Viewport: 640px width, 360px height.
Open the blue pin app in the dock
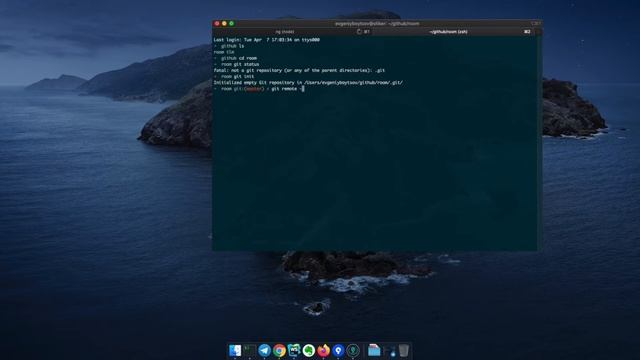coord(338,350)
